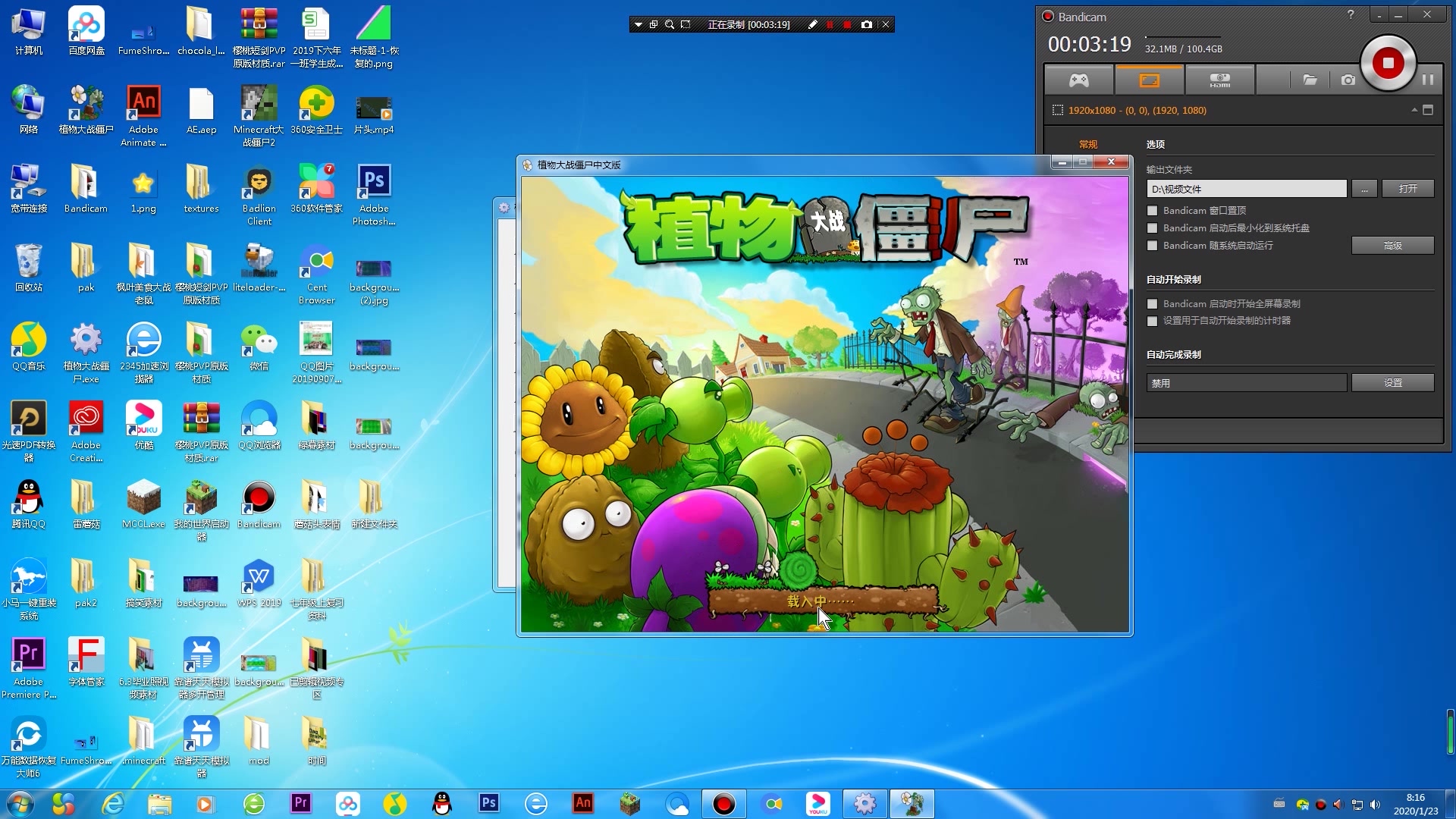Click Bandicam screenshot capture icon
1456x819 pixels.
tap(1347, 79)
